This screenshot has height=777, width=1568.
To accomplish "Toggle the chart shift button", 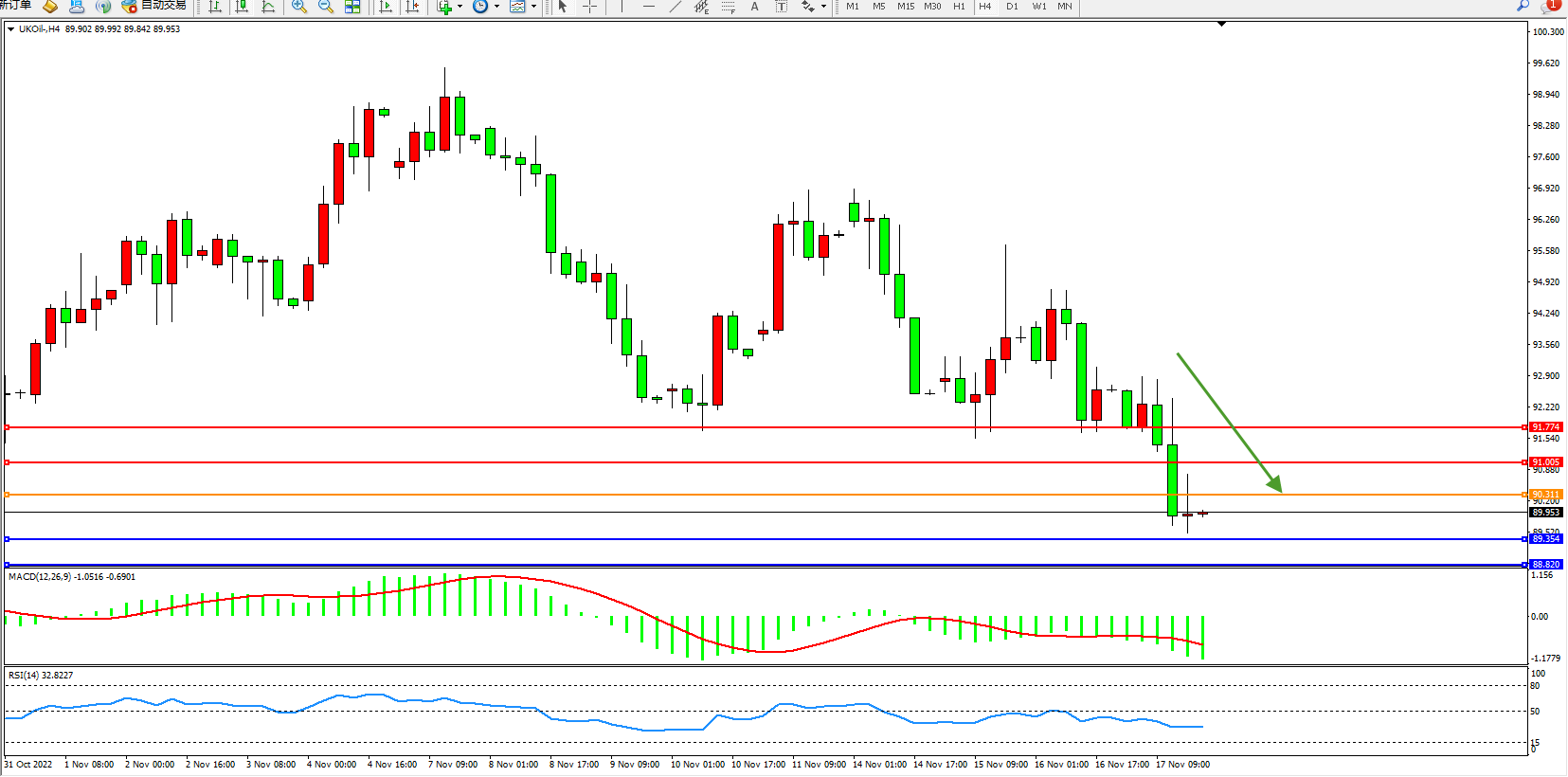I will tap(412, 7).
